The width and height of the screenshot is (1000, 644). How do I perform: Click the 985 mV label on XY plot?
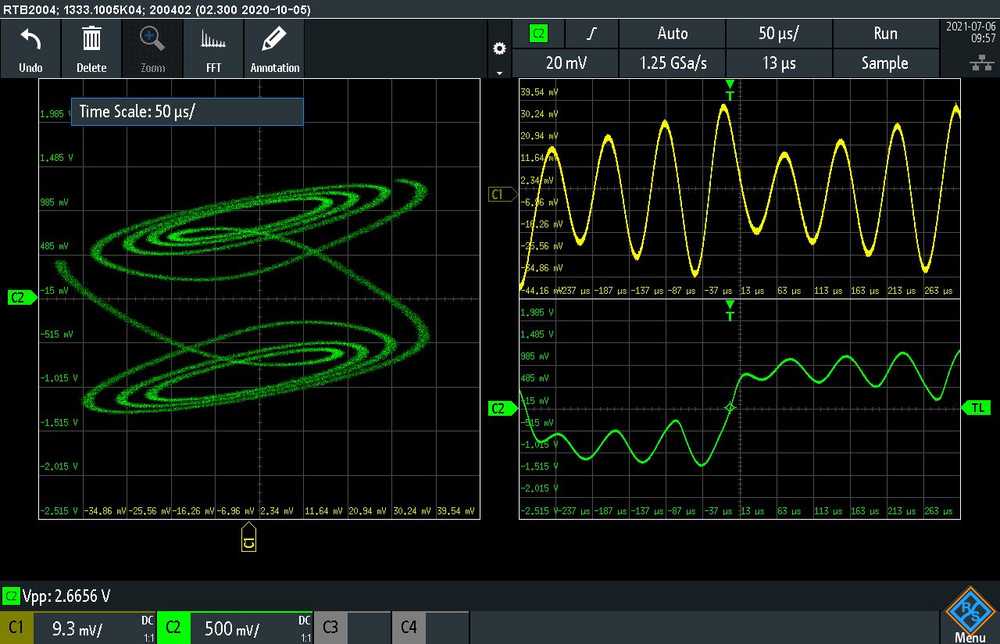point(54,202)
